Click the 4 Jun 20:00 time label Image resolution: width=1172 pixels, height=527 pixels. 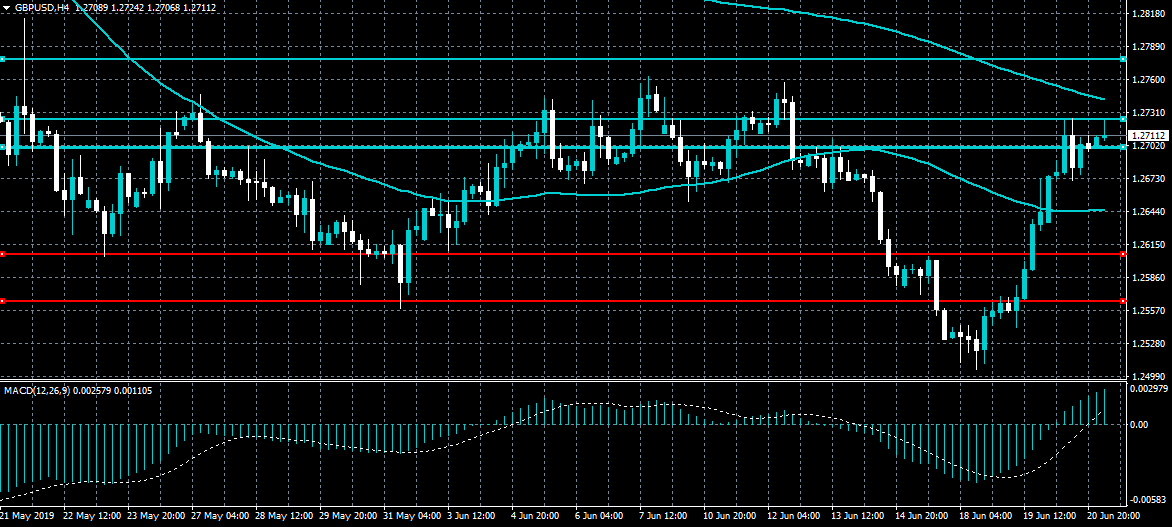pos(537,517)
